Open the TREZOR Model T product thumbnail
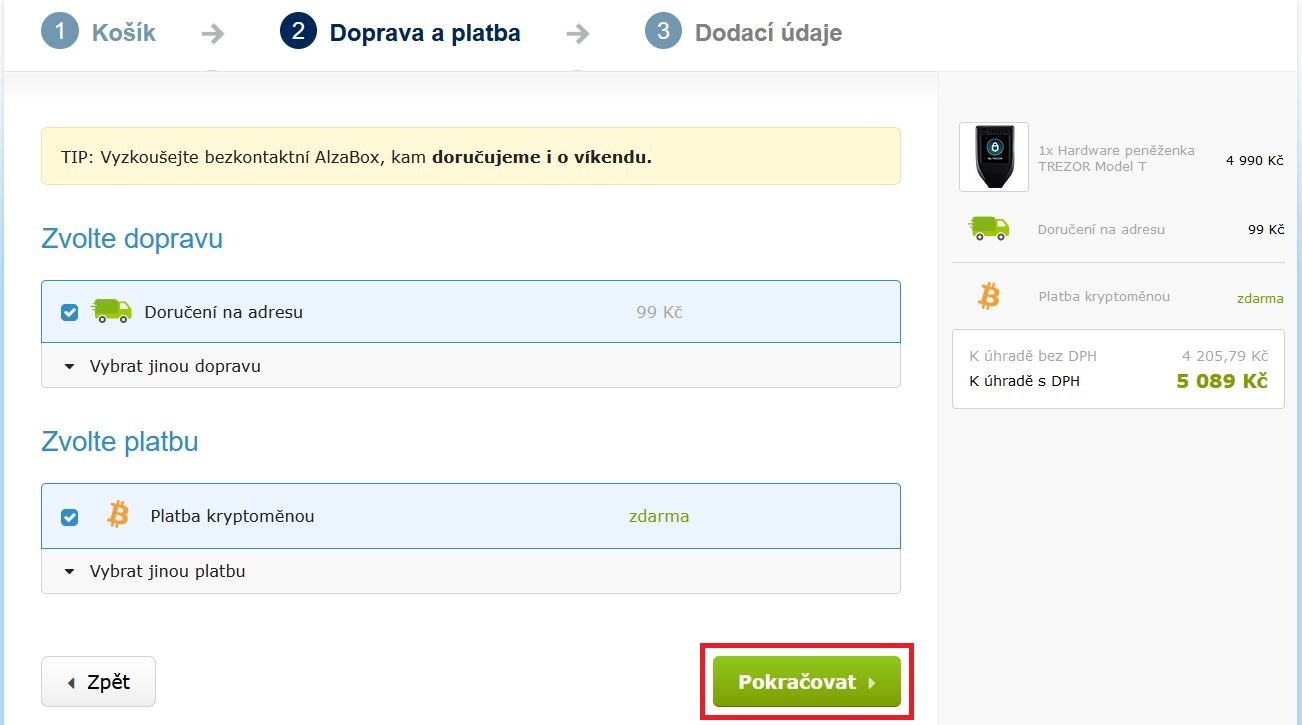Image resolution: width=1302 pixels, height=725 pixels. (993, 157)
